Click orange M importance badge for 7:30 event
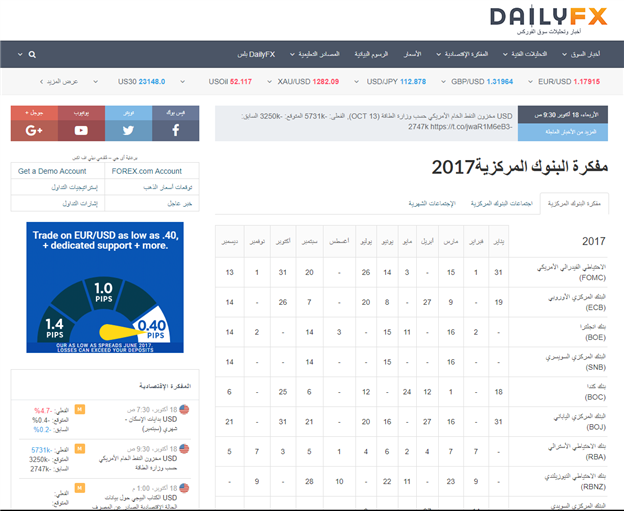This screenshot has width=624, height=511. (80, 410)
